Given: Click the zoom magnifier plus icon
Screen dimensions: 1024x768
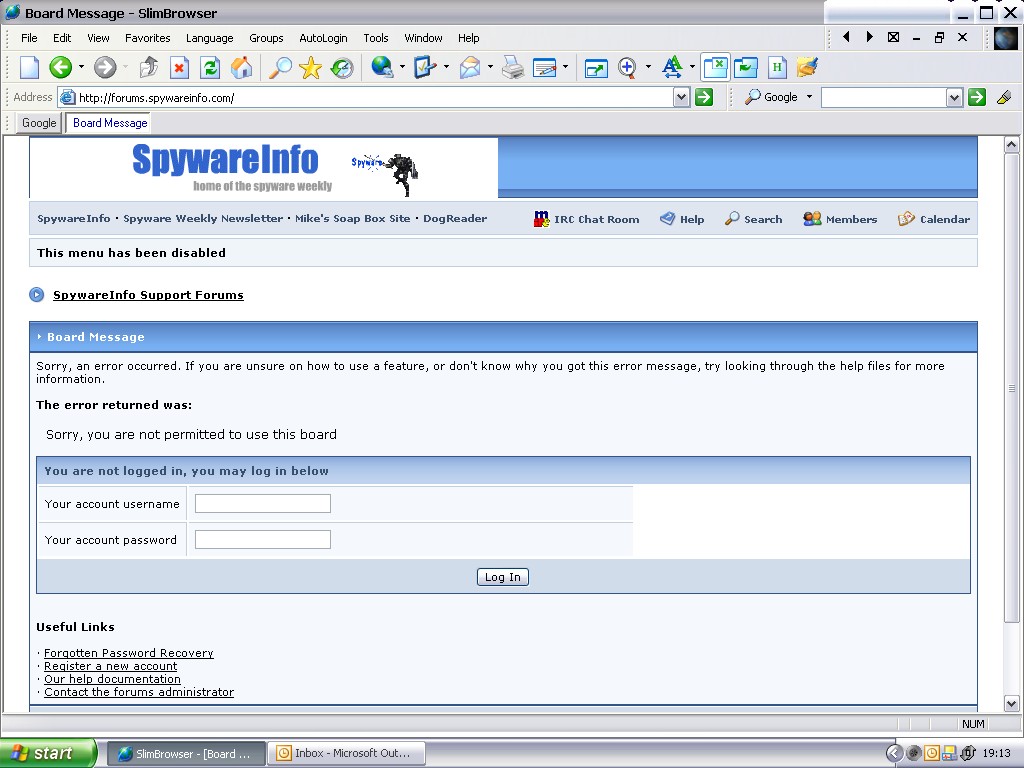Looking at the screenshot, I should coord(627,67).
